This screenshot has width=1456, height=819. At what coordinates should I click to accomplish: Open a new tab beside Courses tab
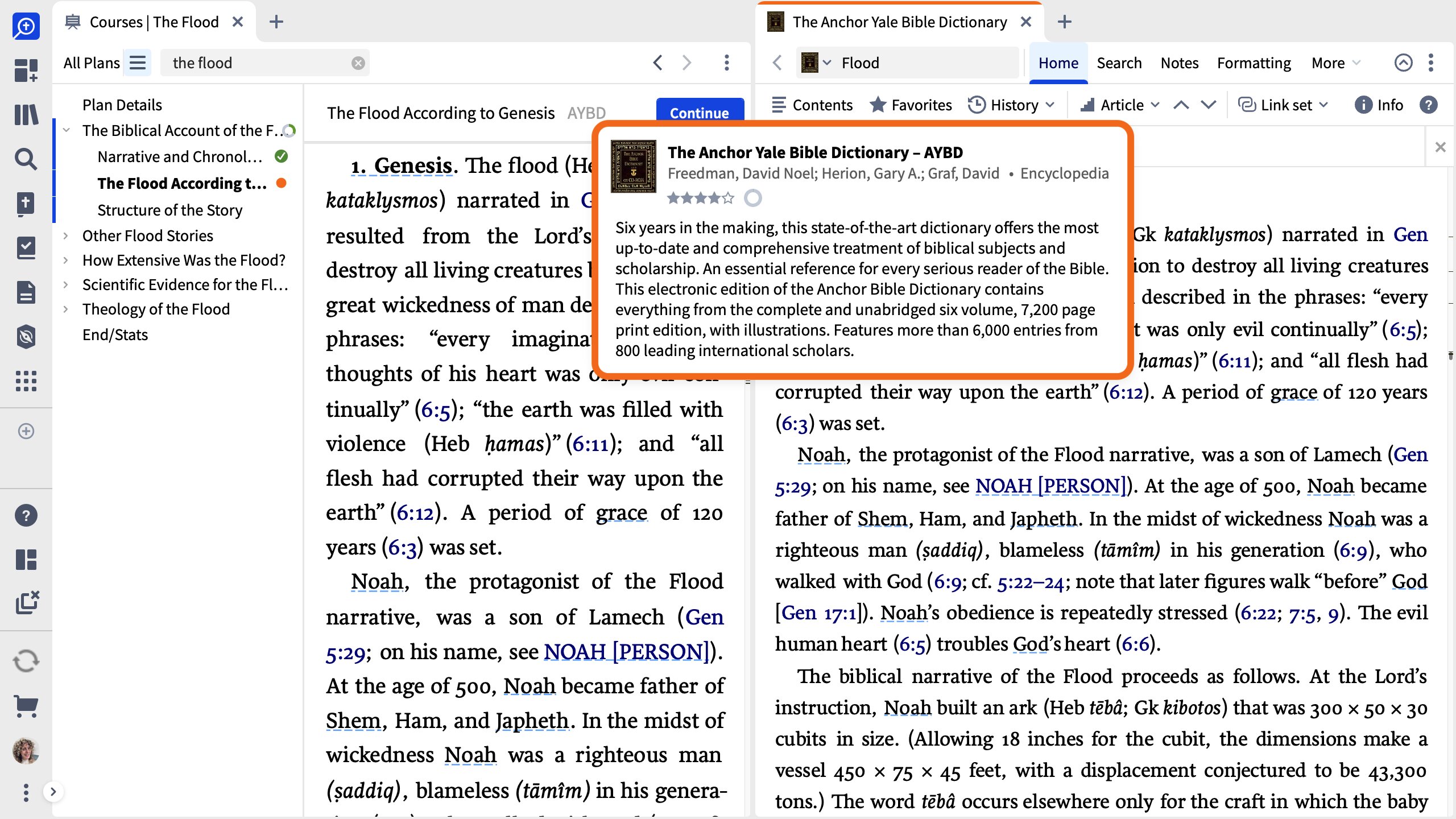click(276, 22)
